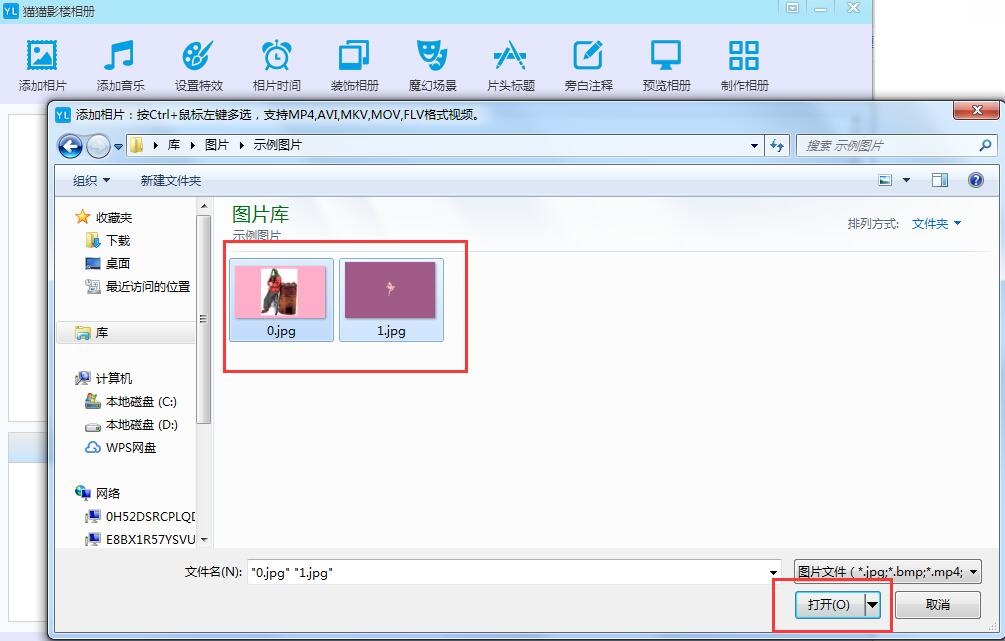Select the 片头标题 title icon
This screenshot has width=1005, height=641.
point(510,56)
